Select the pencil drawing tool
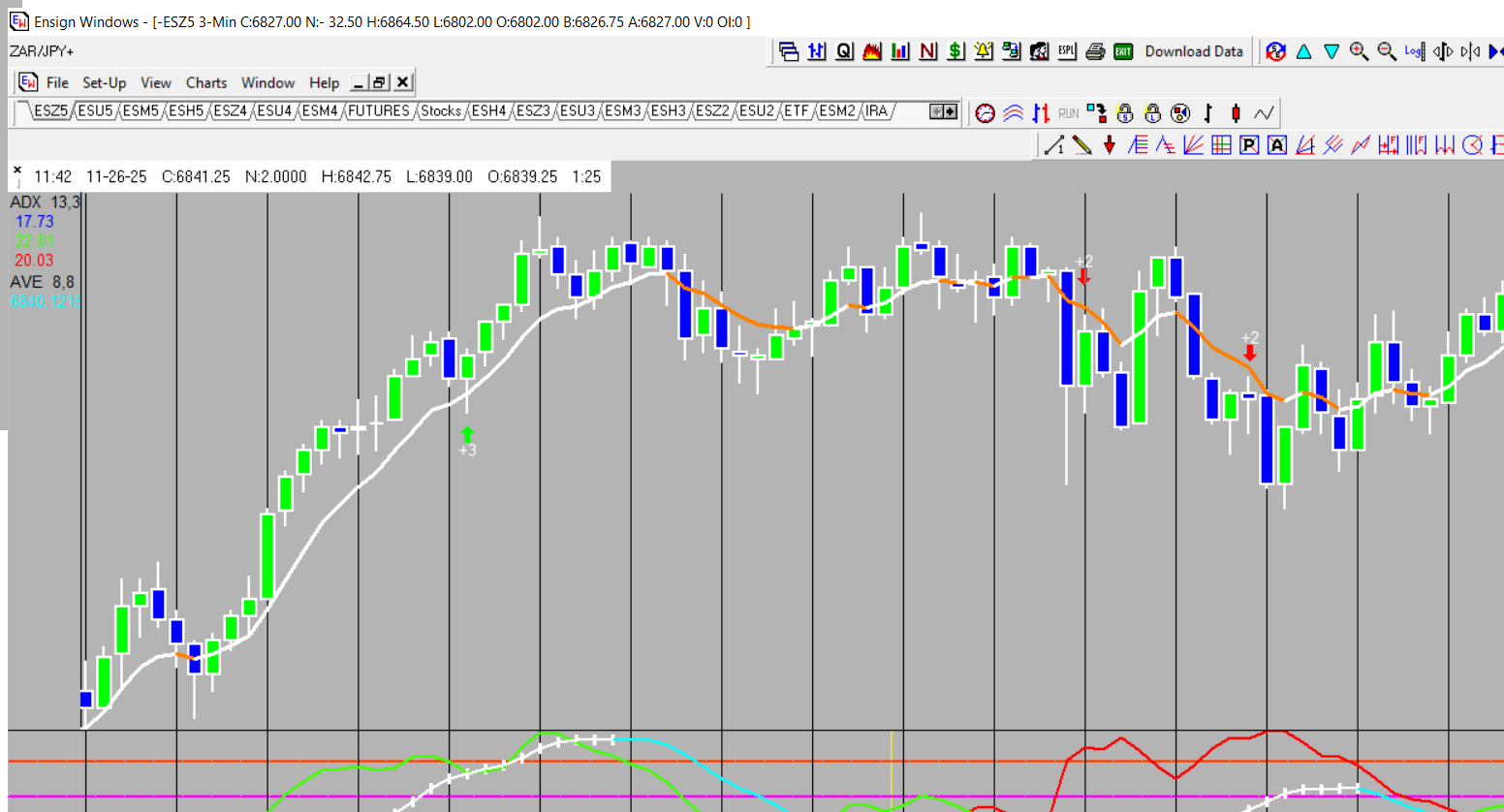The height and width of the screenshot is (812, 1504). [x=1082, y=145]
